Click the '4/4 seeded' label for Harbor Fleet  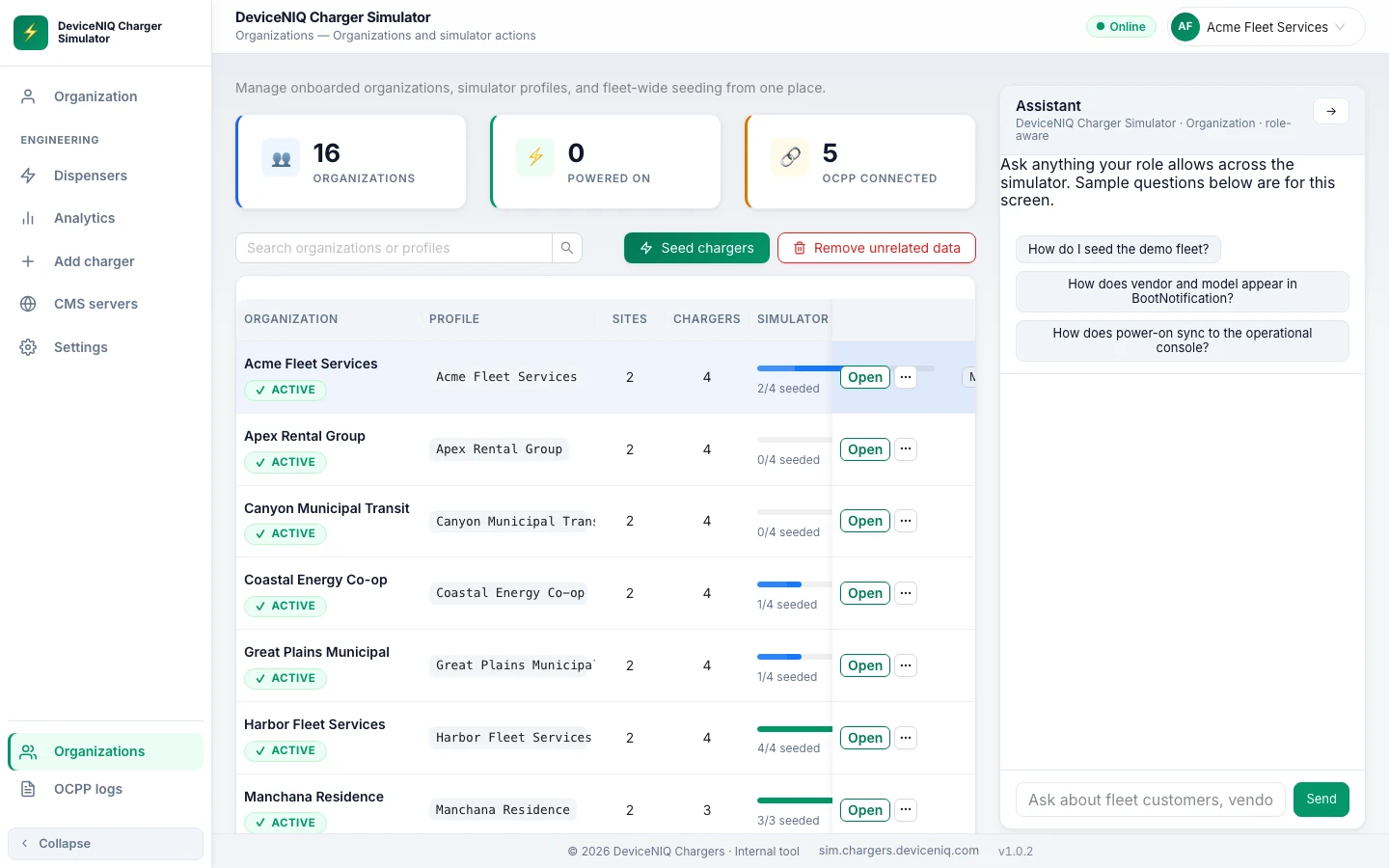coord(788,748)
